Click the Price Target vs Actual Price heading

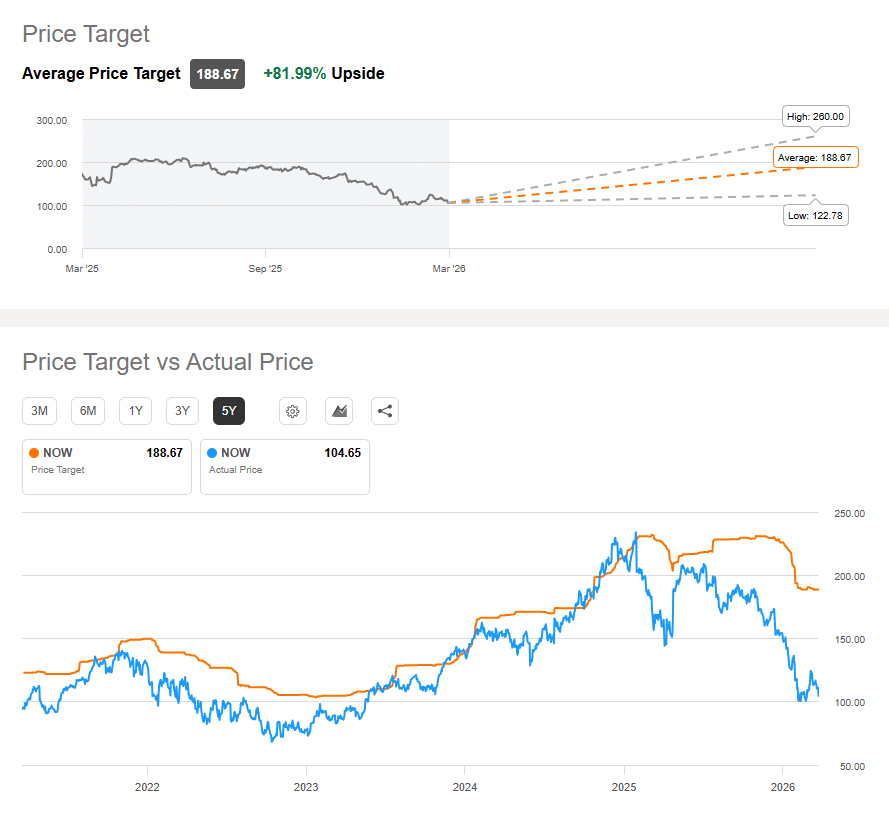(x=168, y=362)
